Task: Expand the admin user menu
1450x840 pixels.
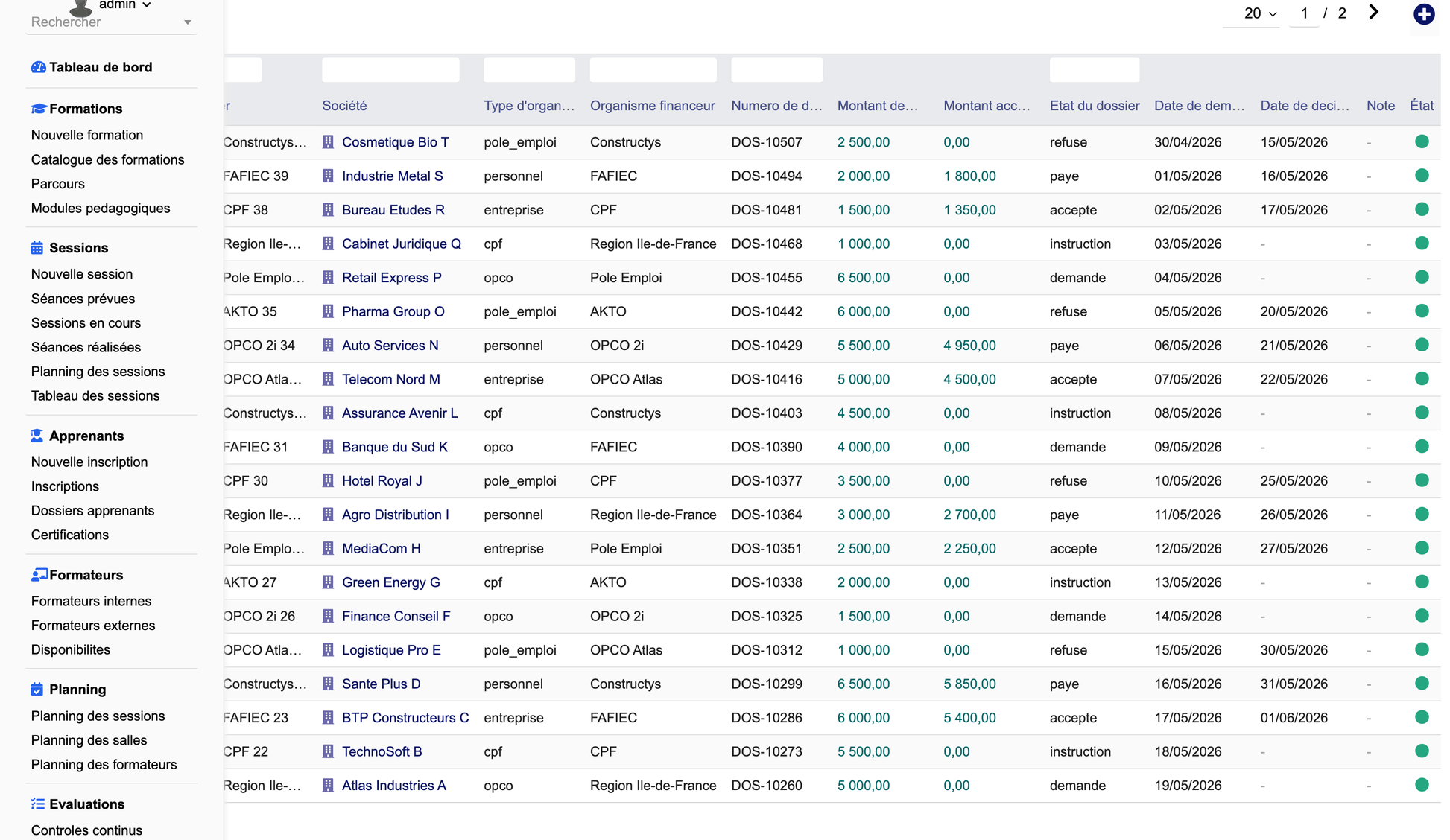Action: pos(124,4)
